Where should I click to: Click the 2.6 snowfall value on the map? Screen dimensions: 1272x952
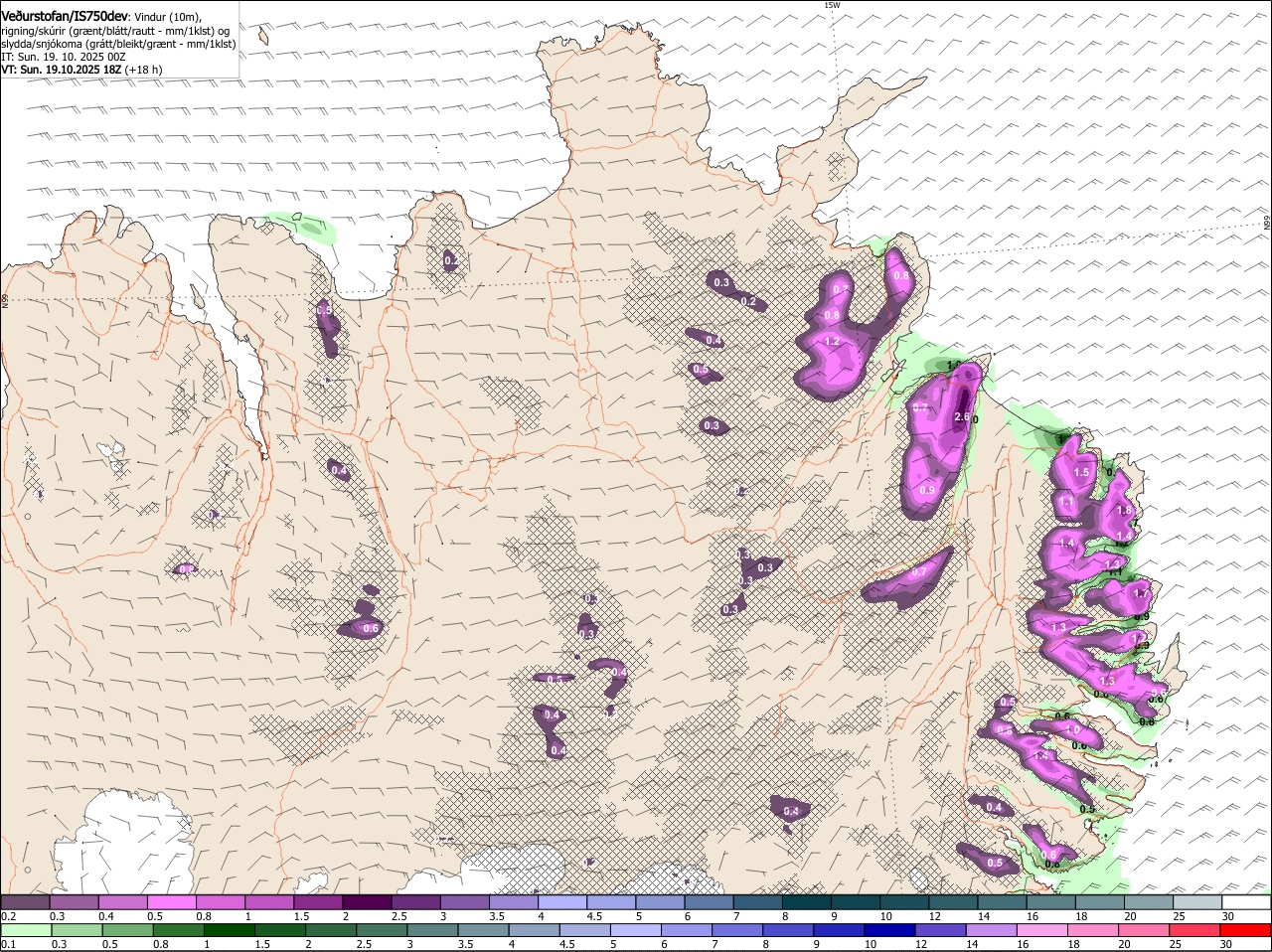pos(961,417)
